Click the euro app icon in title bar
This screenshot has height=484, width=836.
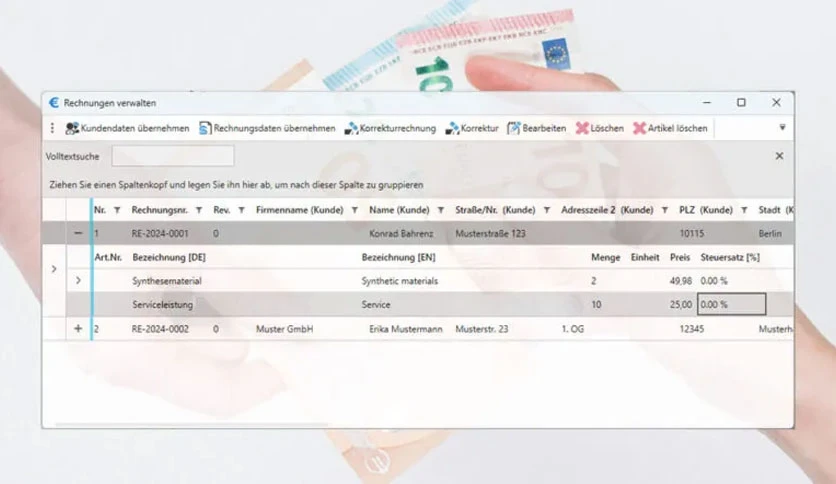(x=54, y=102)
